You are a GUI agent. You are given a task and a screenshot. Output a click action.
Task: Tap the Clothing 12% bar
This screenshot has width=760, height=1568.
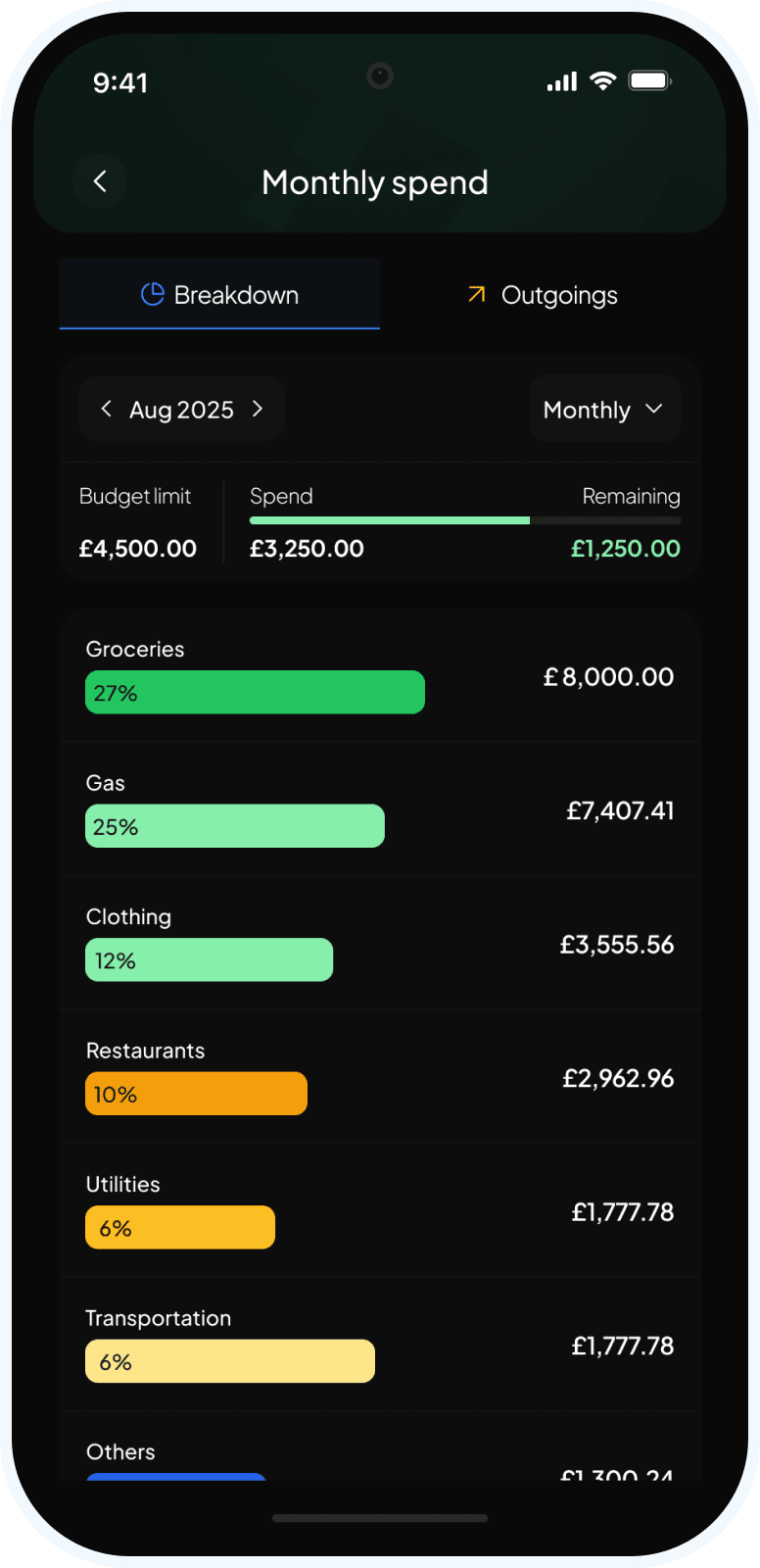209,959
